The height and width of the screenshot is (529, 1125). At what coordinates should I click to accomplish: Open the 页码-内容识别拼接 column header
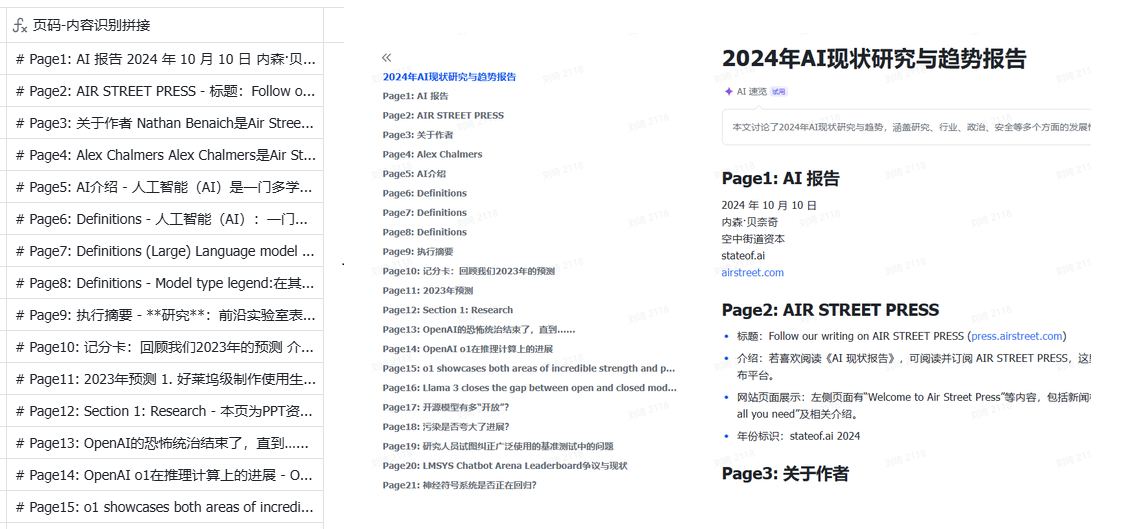coord(92,25)
